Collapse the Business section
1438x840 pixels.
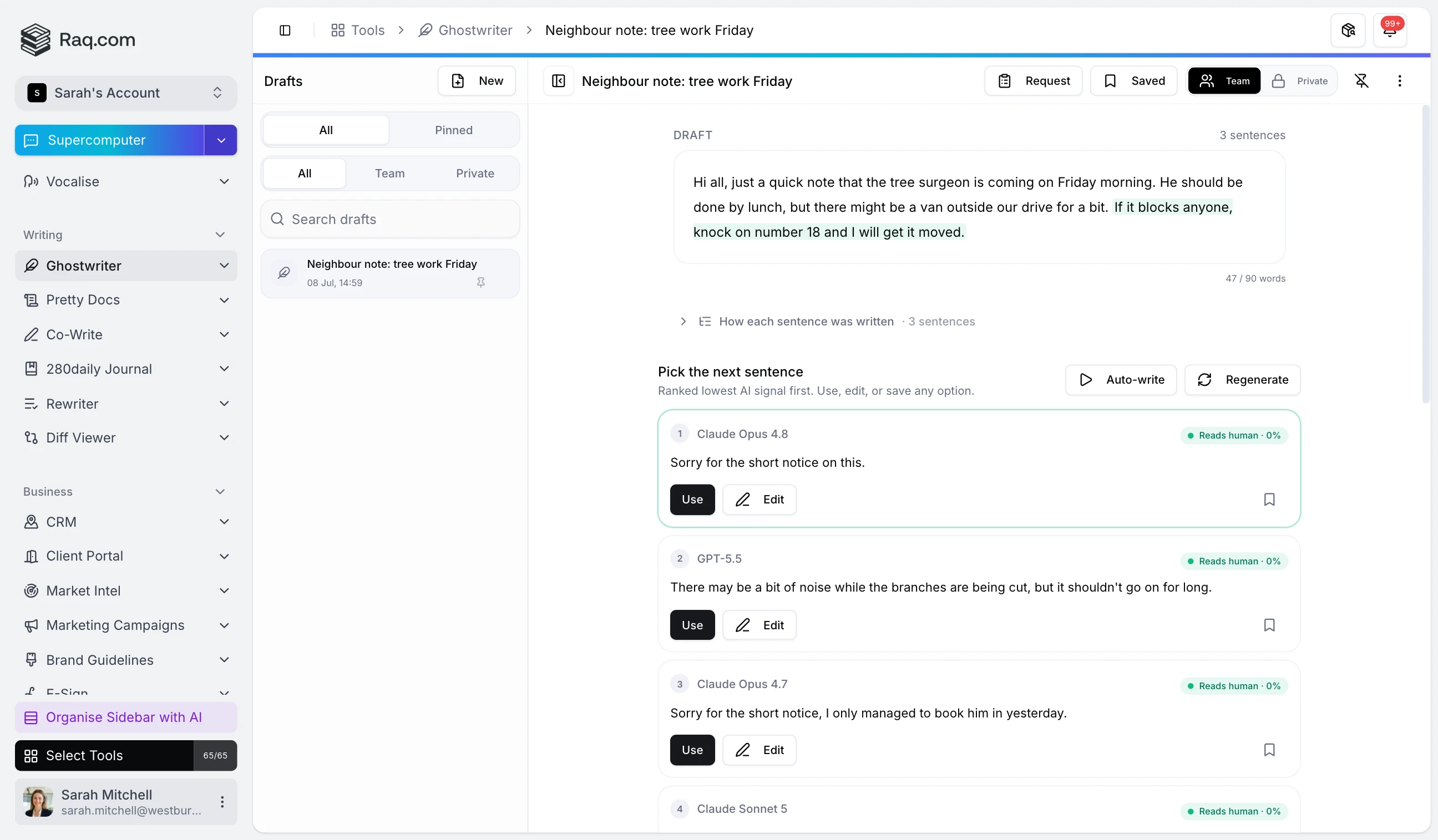(x=220, y=492)
